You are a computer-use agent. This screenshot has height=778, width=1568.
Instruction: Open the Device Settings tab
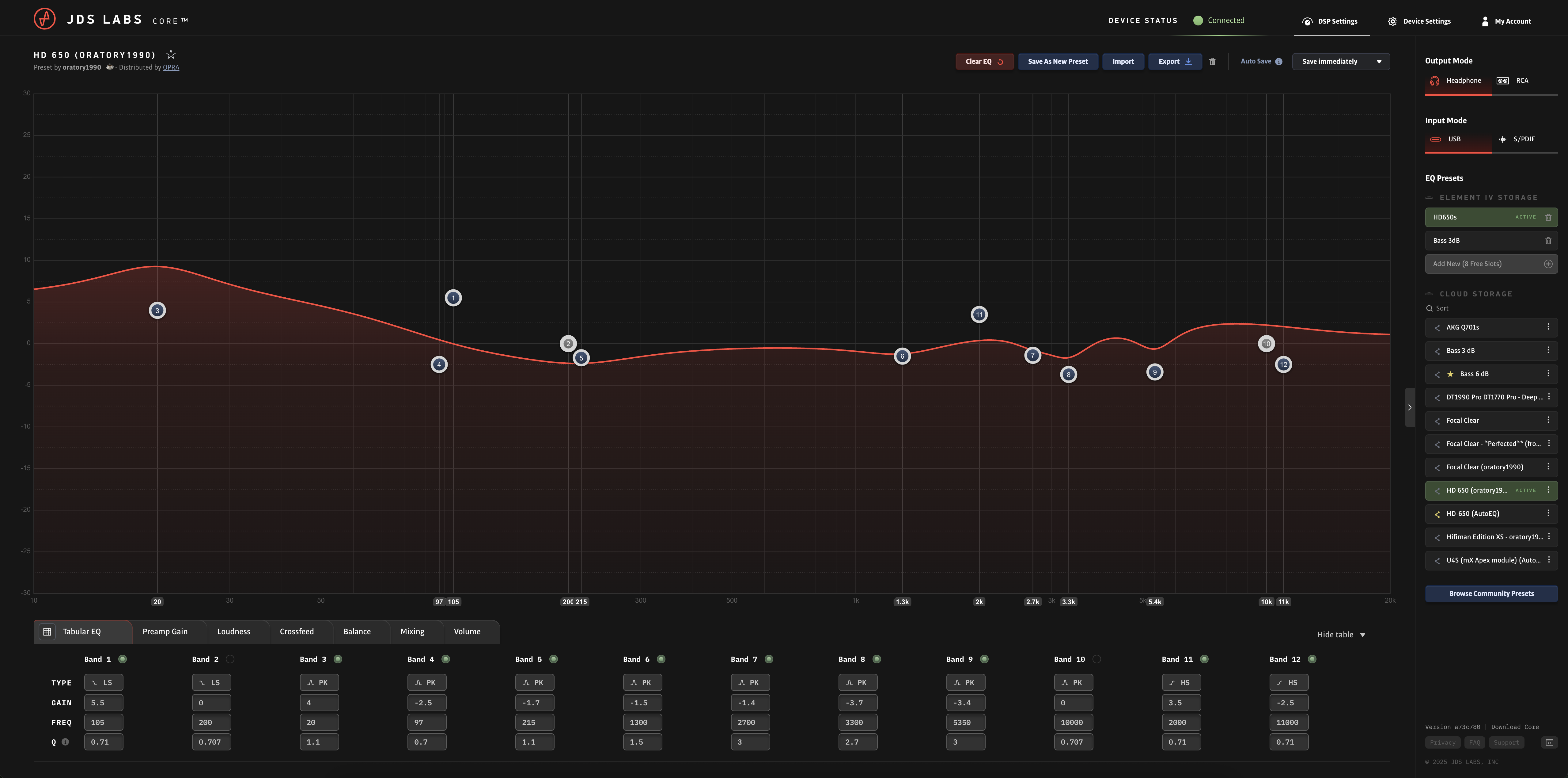click(1419, 21)
